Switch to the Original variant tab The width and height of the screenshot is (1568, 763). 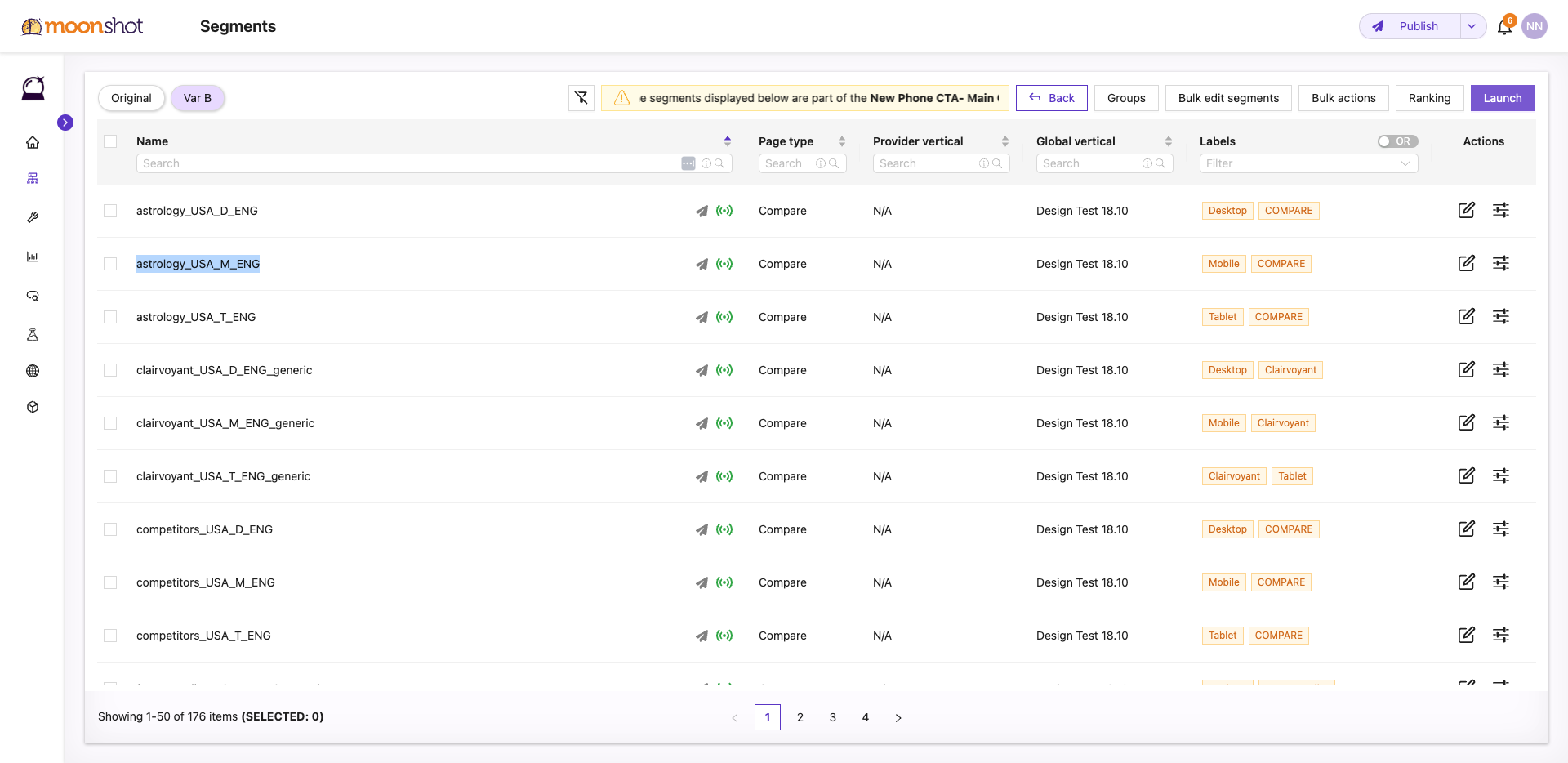pyautogui.click(x=131, y=98)
